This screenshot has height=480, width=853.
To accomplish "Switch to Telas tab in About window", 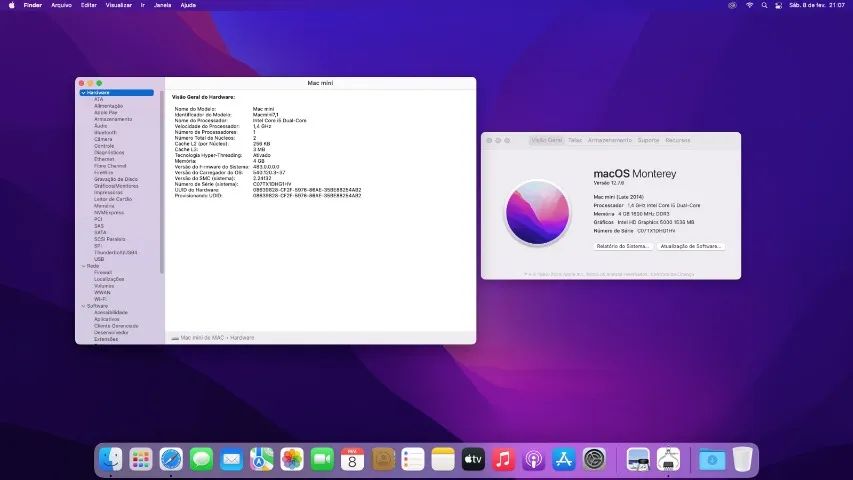I will pos(575,140).
